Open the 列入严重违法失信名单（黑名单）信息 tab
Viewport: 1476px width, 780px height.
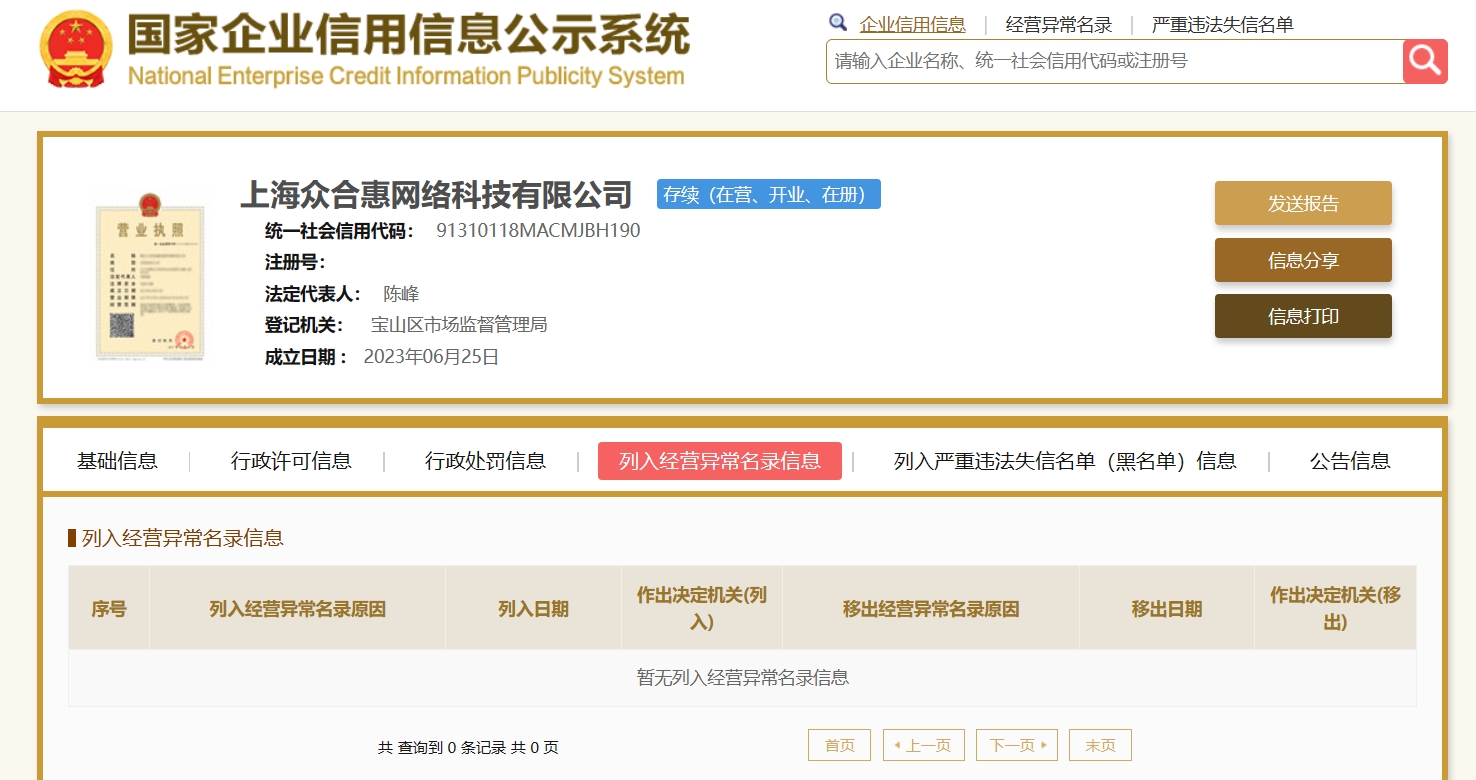[1065, 461]
